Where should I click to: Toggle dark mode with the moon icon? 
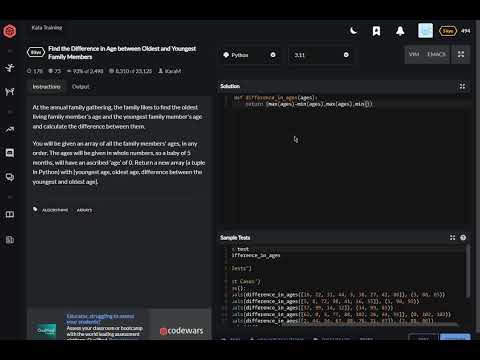353,31
